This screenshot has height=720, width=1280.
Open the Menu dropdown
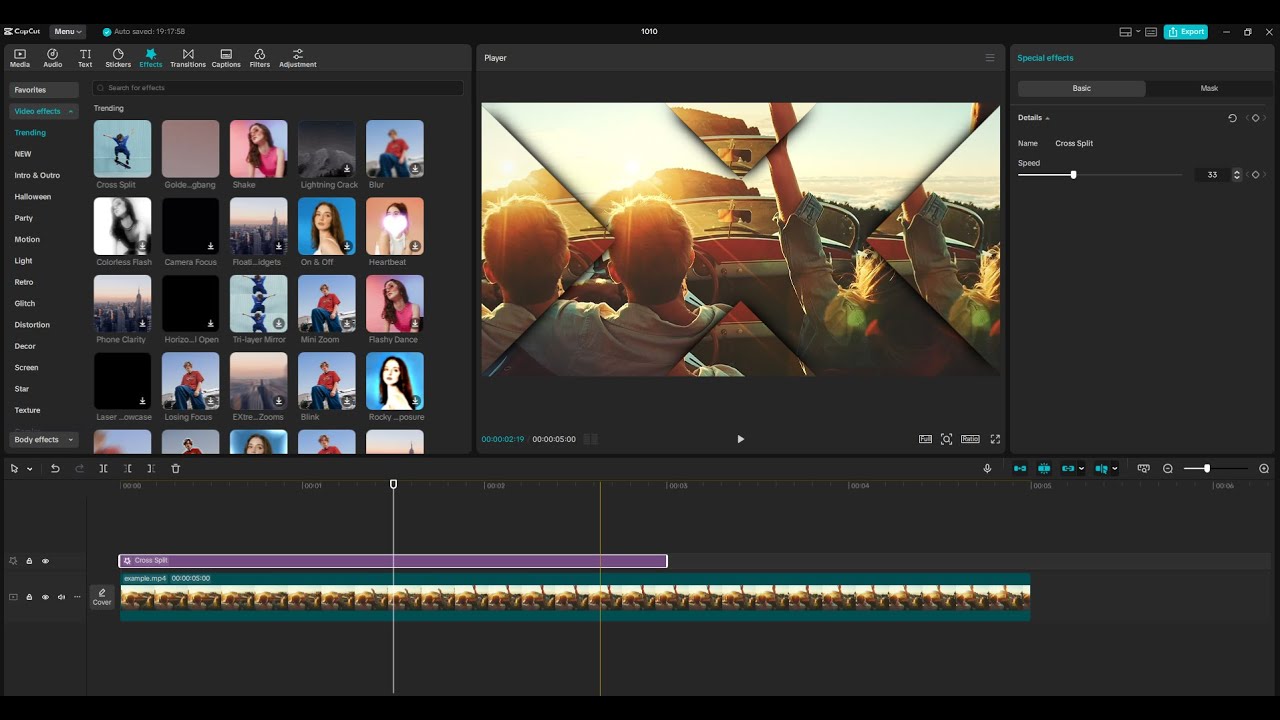click(x=68, y=31)
